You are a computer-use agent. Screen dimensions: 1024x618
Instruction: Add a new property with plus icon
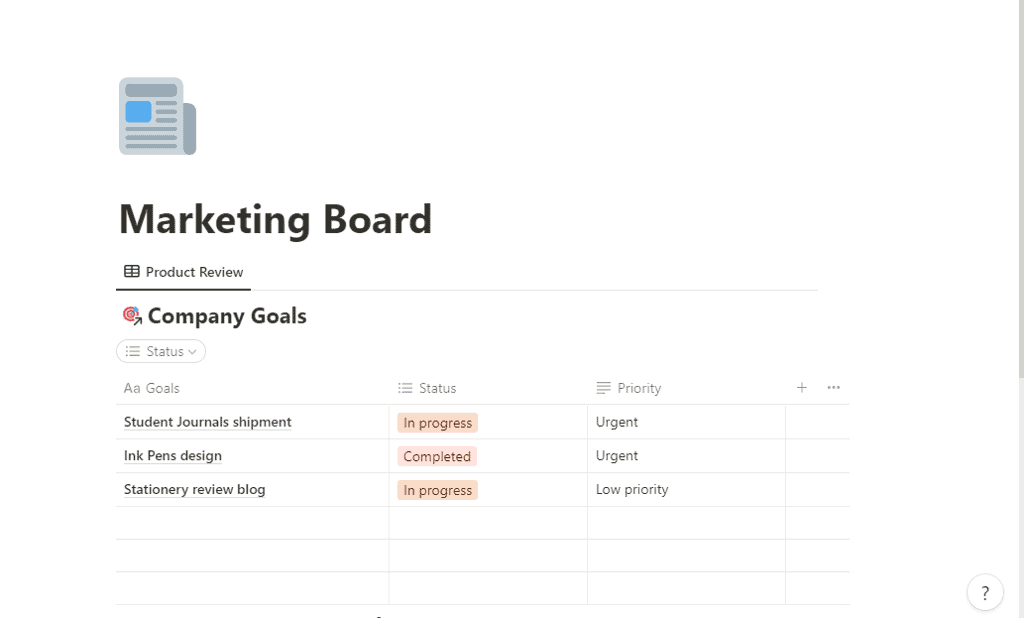[x=801, y=388]
